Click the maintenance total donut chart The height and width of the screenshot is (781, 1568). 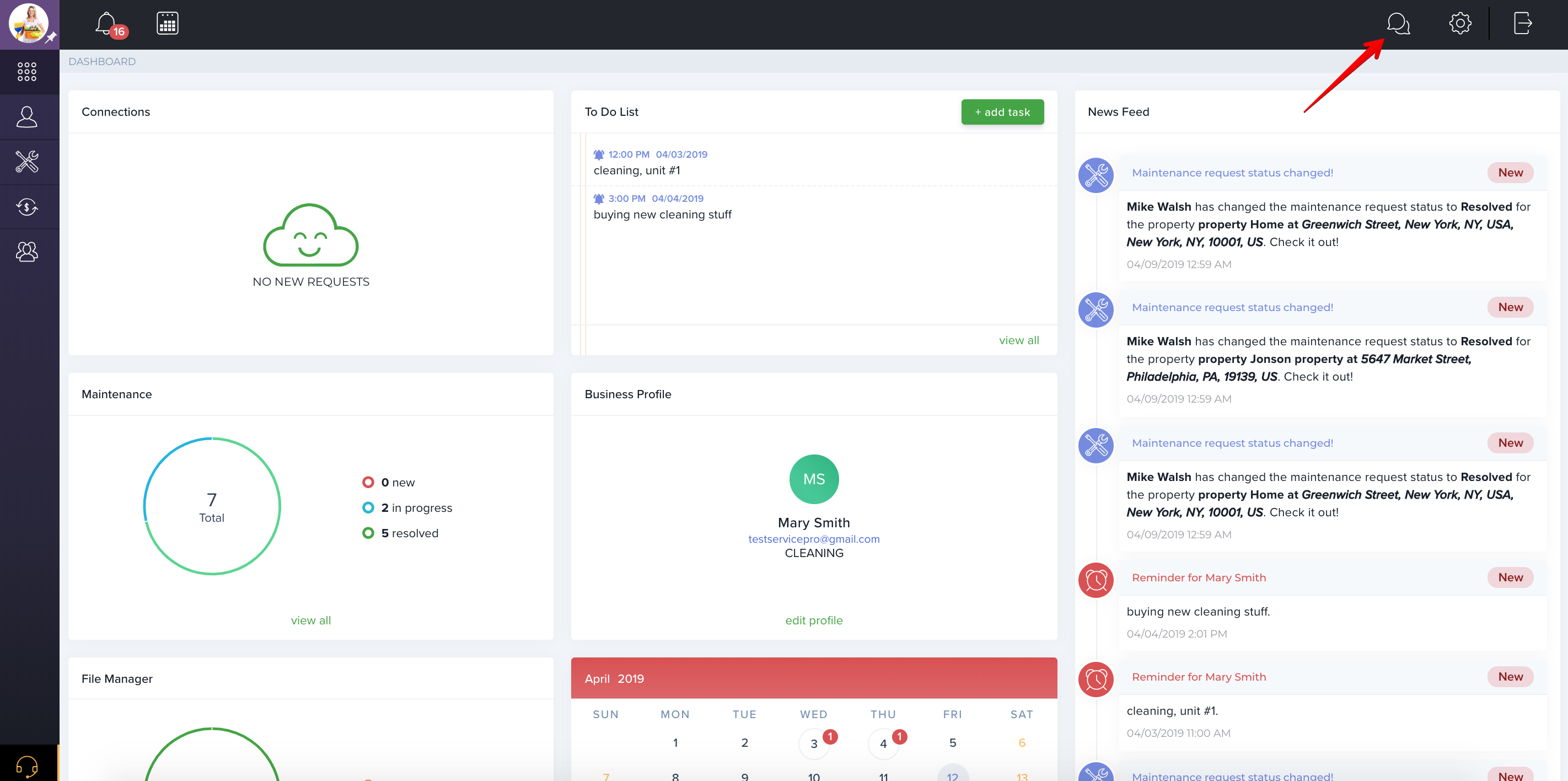pos(212,506)
